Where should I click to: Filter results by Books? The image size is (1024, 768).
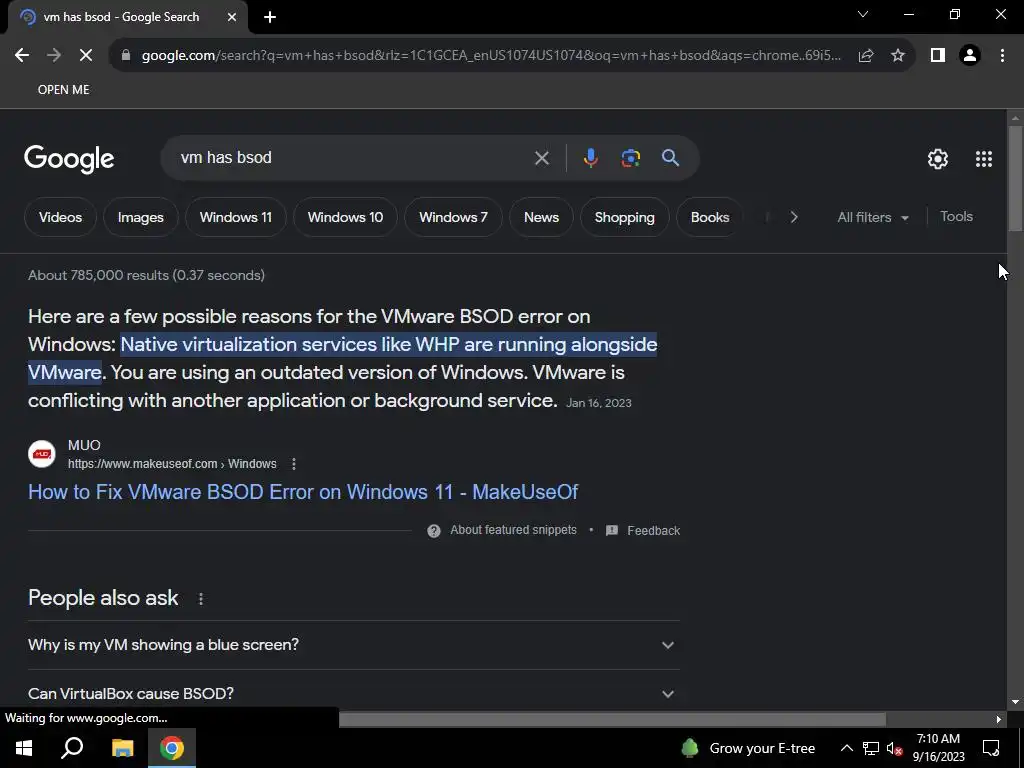pyautogui.click(x=710, y=217)
